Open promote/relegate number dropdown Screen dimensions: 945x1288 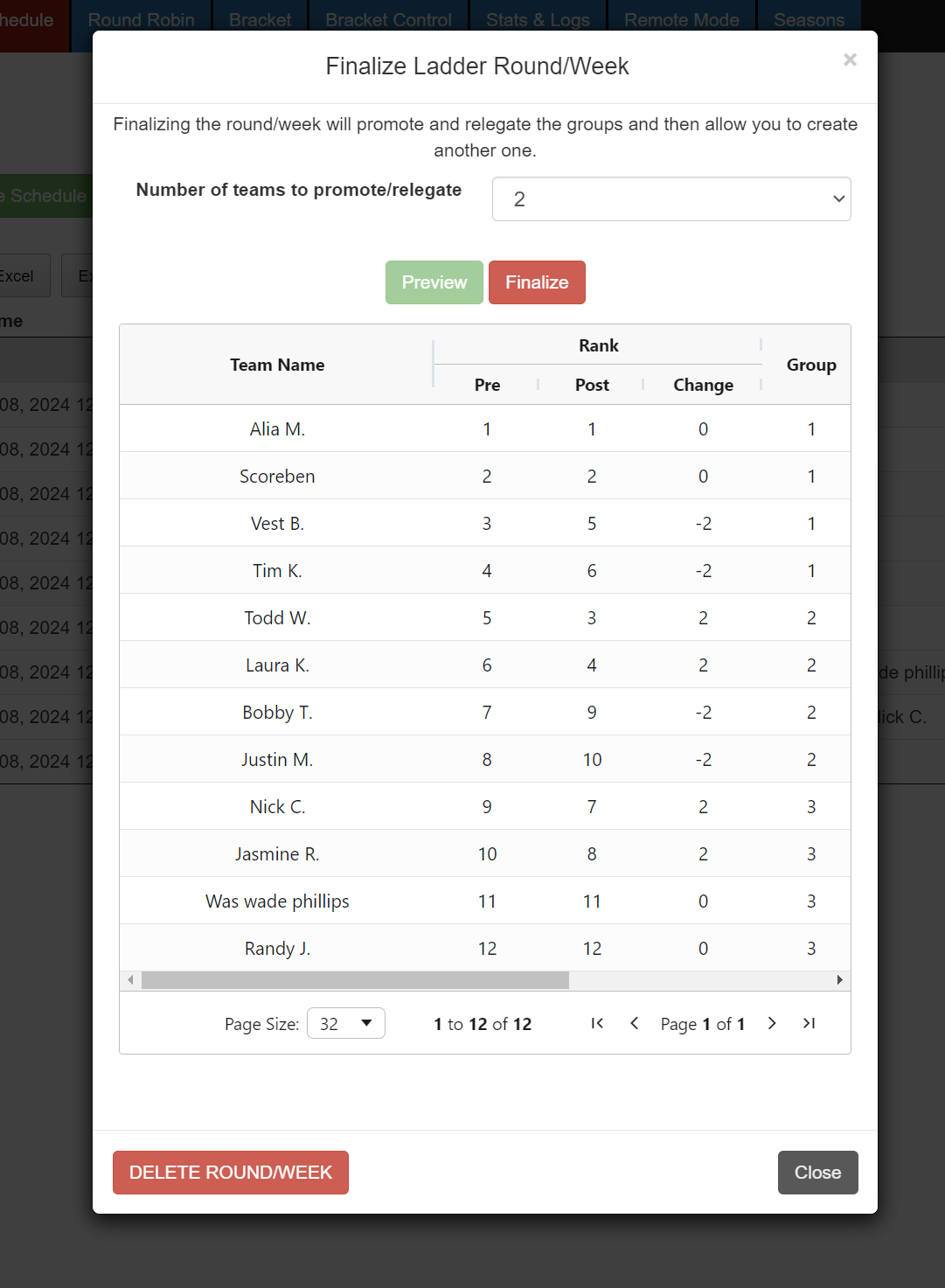[x=671, y=199]
